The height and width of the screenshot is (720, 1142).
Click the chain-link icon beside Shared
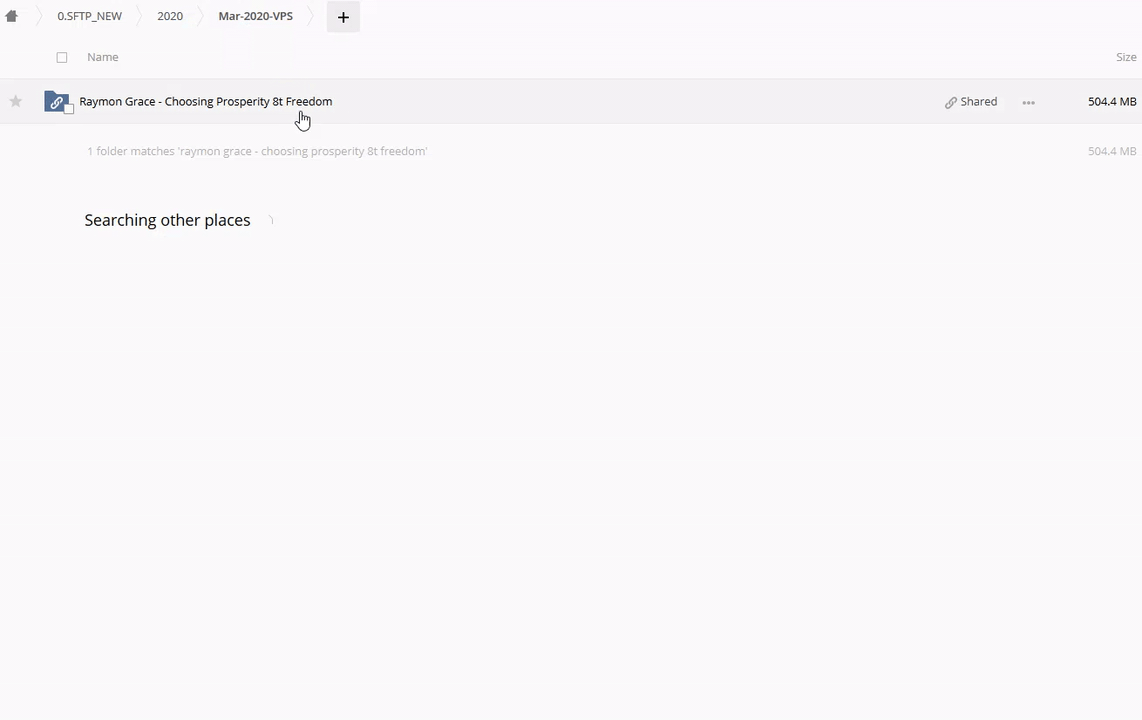950,103
